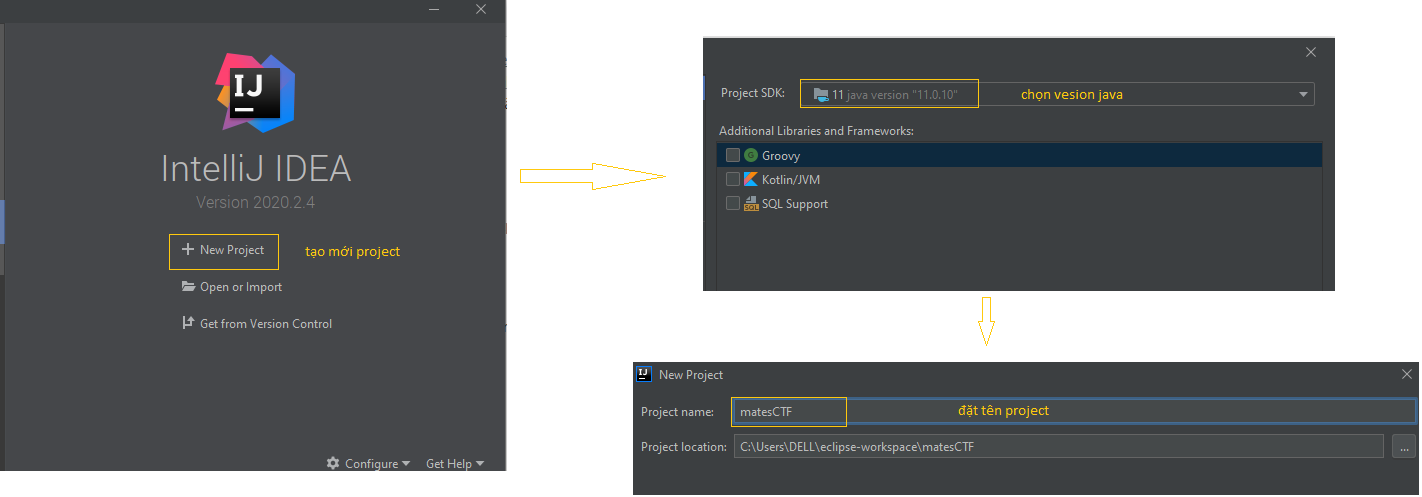Click the plus icon for New Project
This screenshot has height=497, width=1422.
click(x=187, y=250)
